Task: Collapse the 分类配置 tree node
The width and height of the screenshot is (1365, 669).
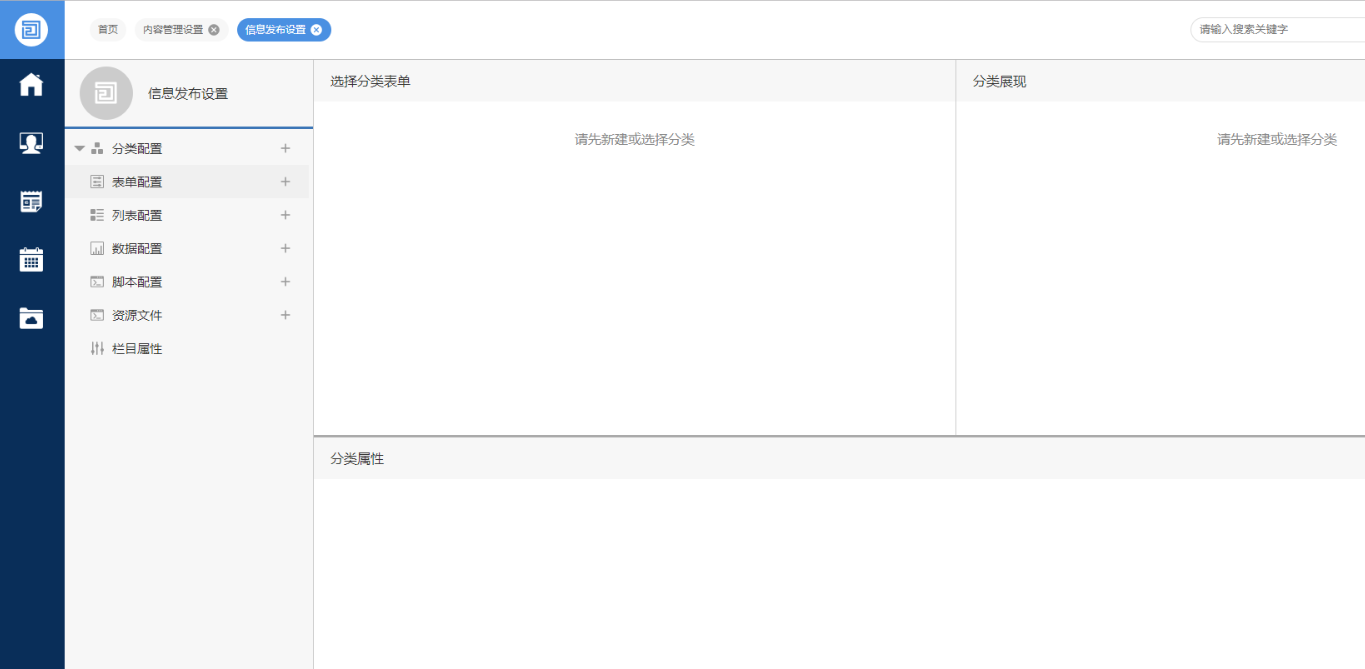Action: pyautogui.click(x=79, y=147)
